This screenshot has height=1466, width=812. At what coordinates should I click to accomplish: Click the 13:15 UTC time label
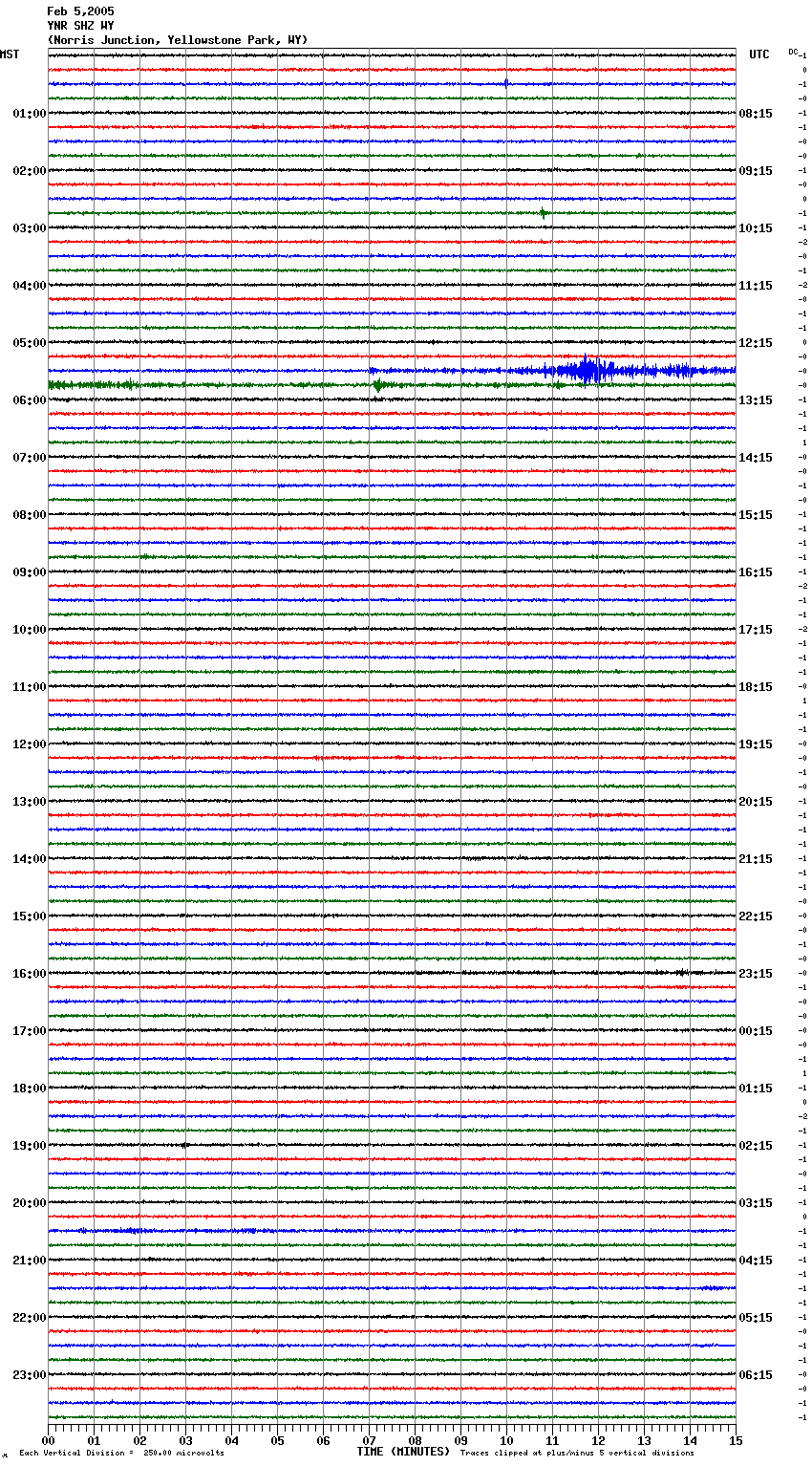756,400
